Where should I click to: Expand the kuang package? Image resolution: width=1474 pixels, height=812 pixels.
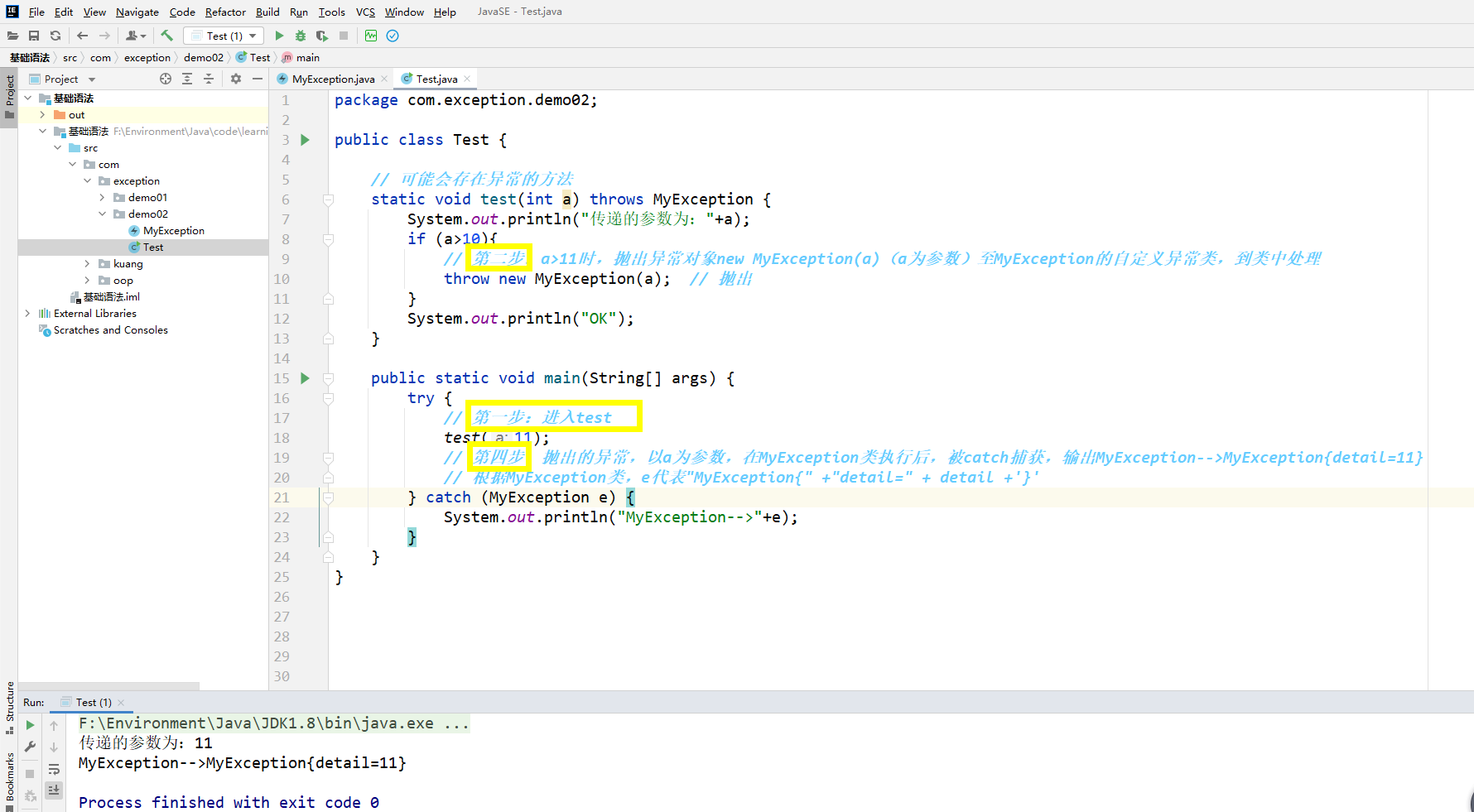tap(87, 264)
